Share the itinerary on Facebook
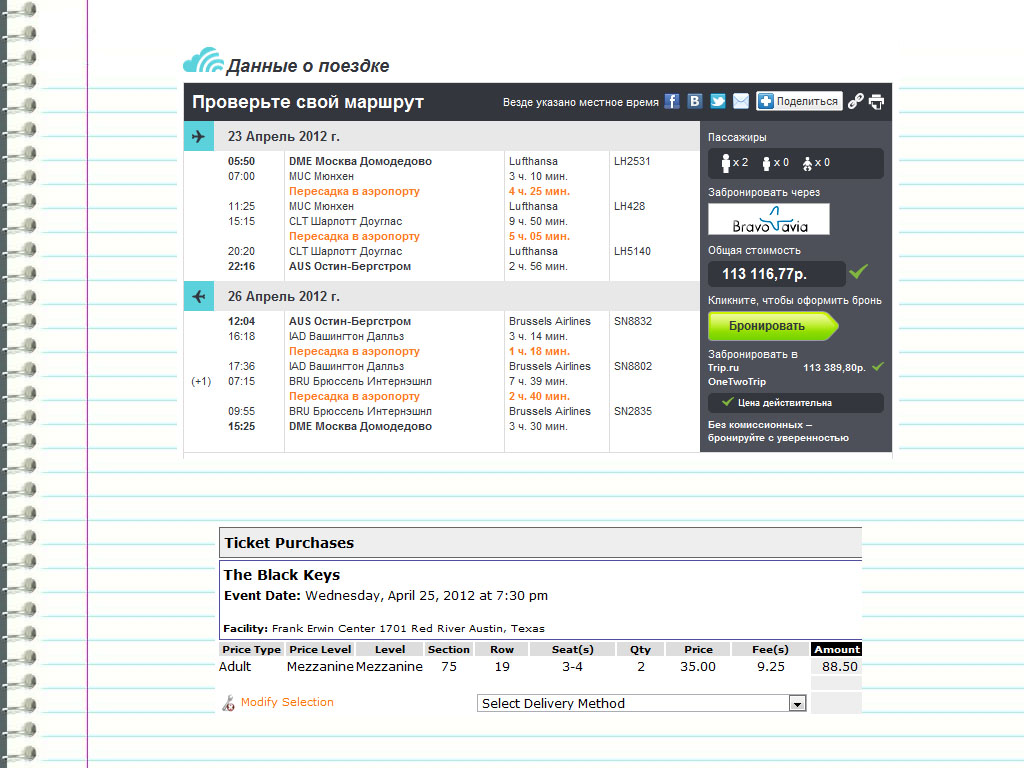Screen dimensions: 1024x768 671,101
